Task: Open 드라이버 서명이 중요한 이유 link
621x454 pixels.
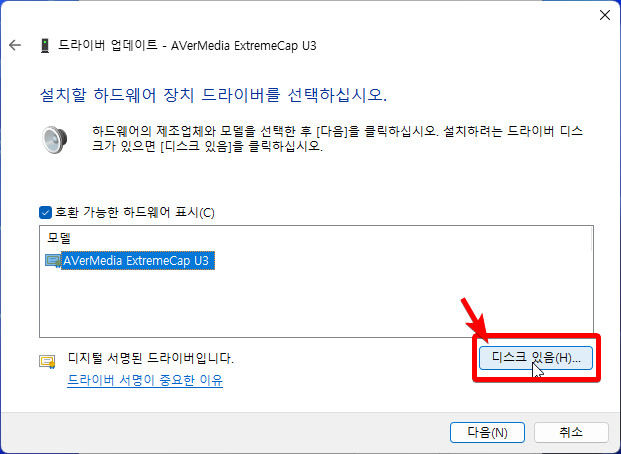Action: (x=145, y=380)
